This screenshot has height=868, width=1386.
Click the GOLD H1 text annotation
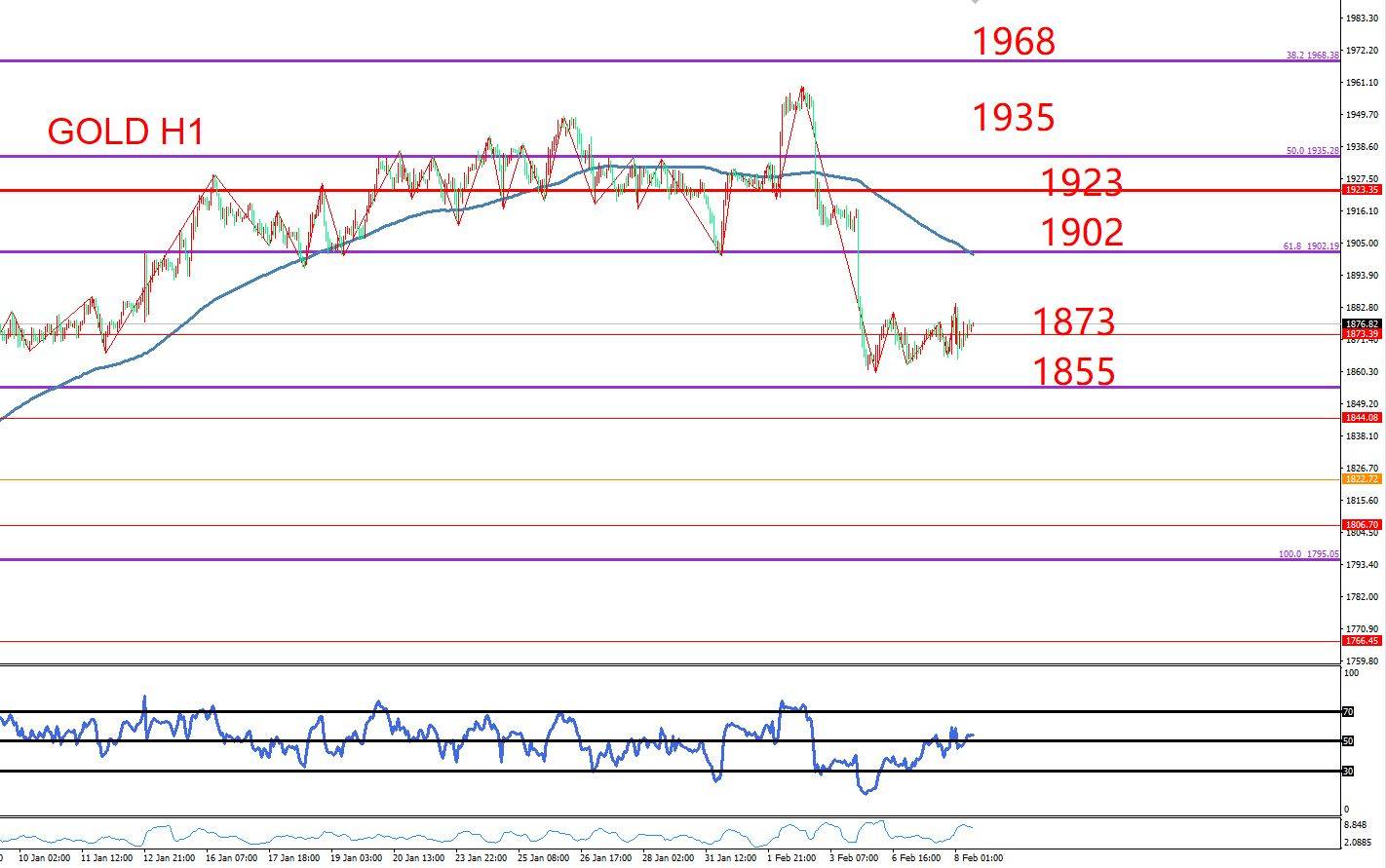[x=126, y=132]
